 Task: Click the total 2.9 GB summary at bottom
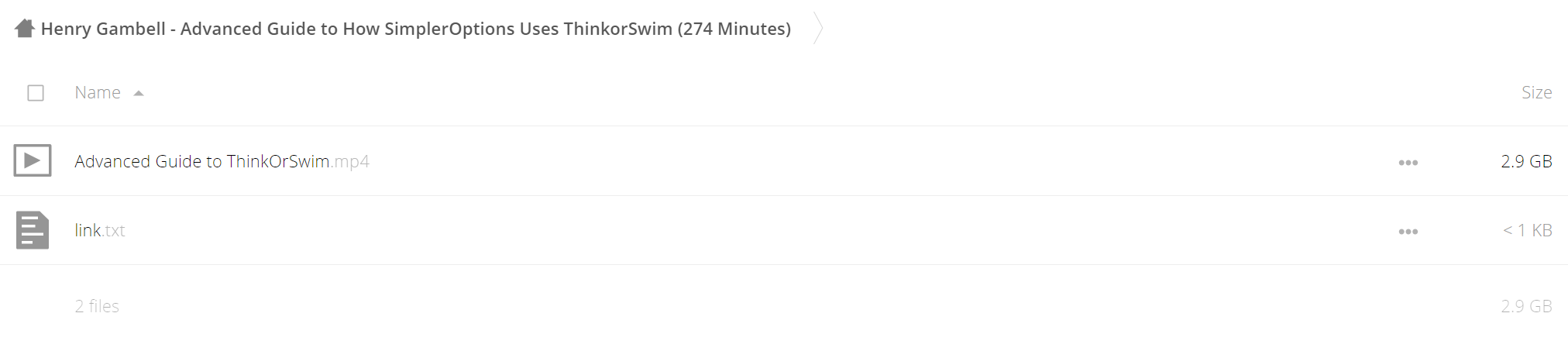1526,306
